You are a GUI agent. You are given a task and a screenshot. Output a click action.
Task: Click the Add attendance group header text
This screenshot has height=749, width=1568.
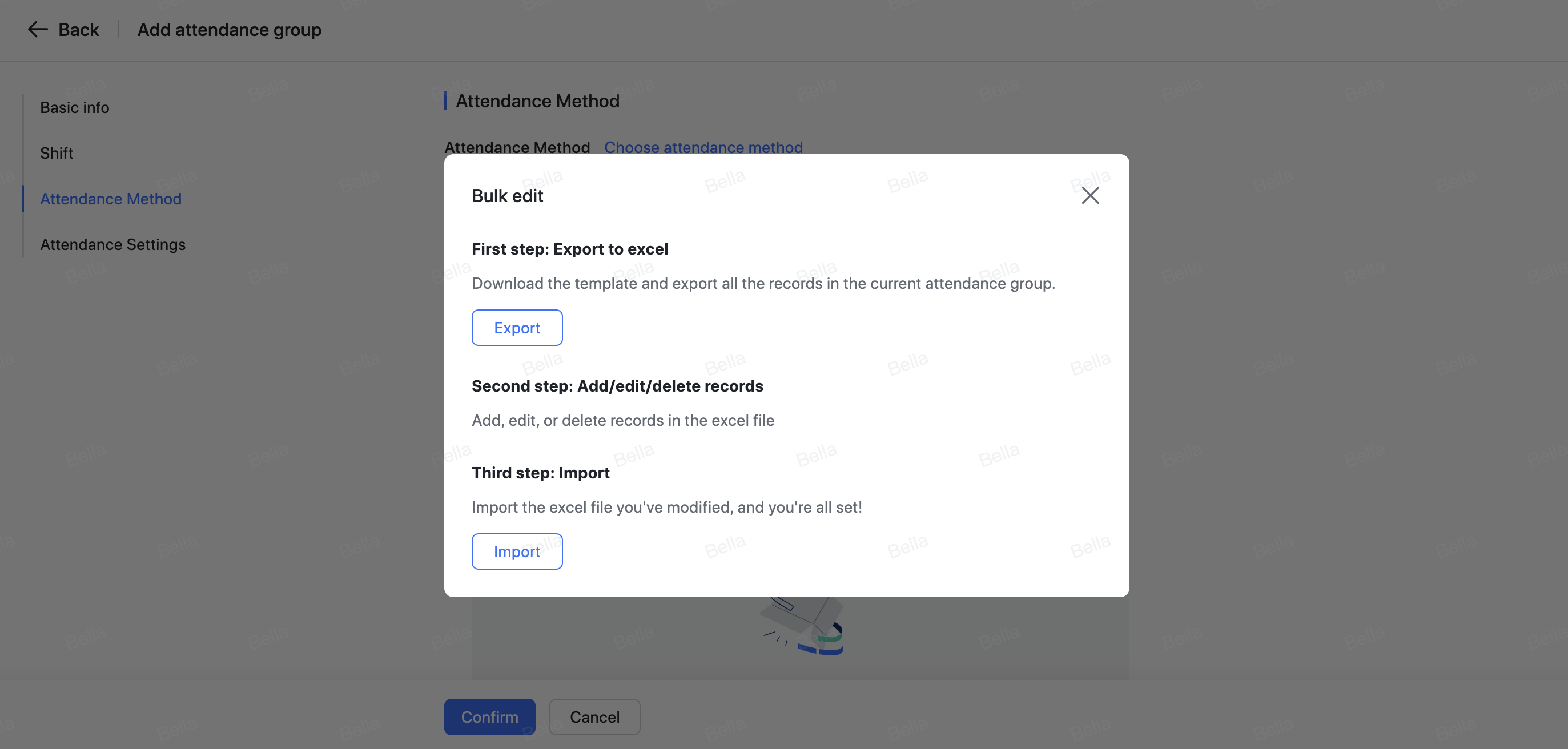(229, 29)
